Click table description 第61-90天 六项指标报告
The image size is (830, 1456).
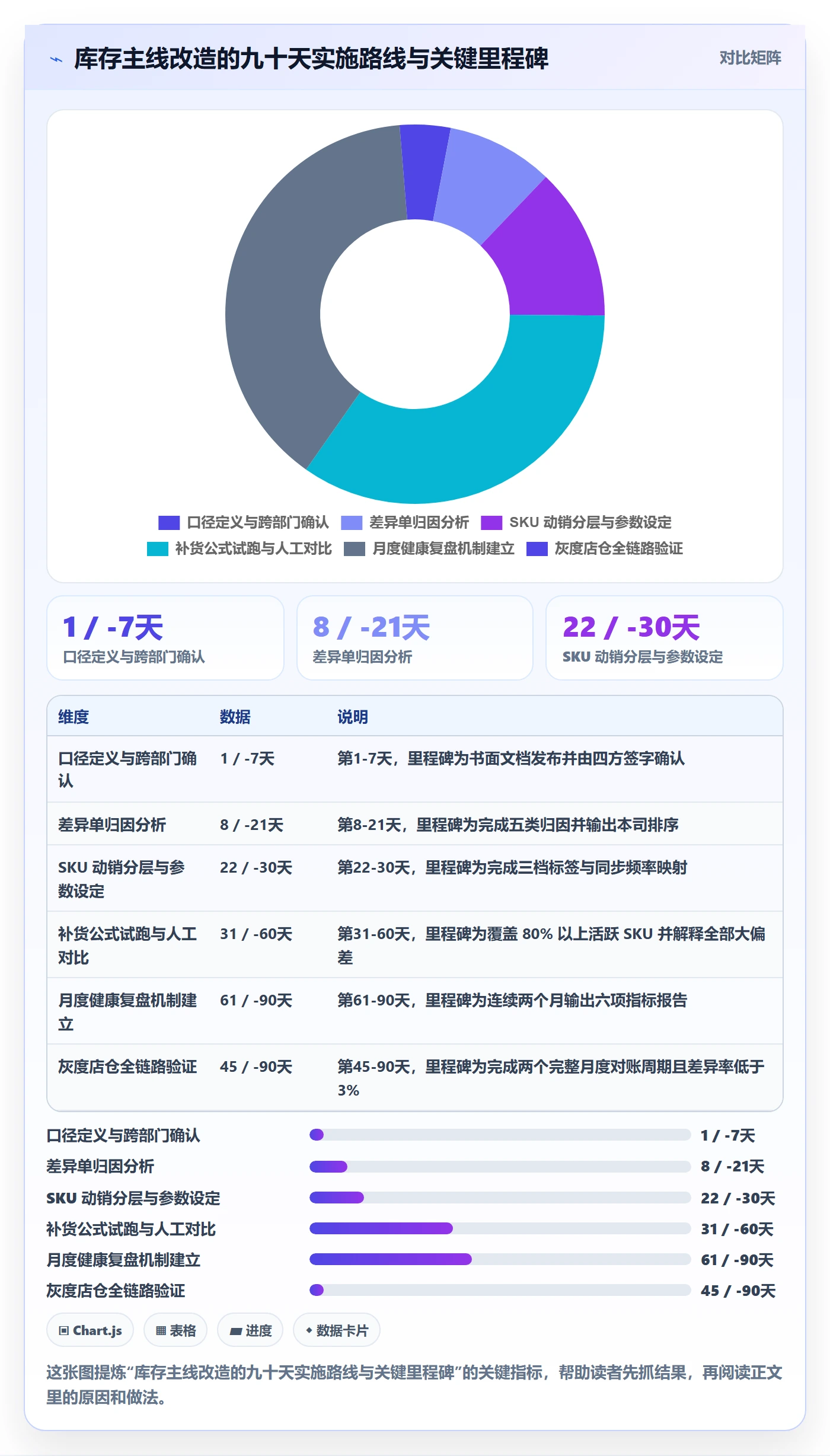tap(512, 1000)
